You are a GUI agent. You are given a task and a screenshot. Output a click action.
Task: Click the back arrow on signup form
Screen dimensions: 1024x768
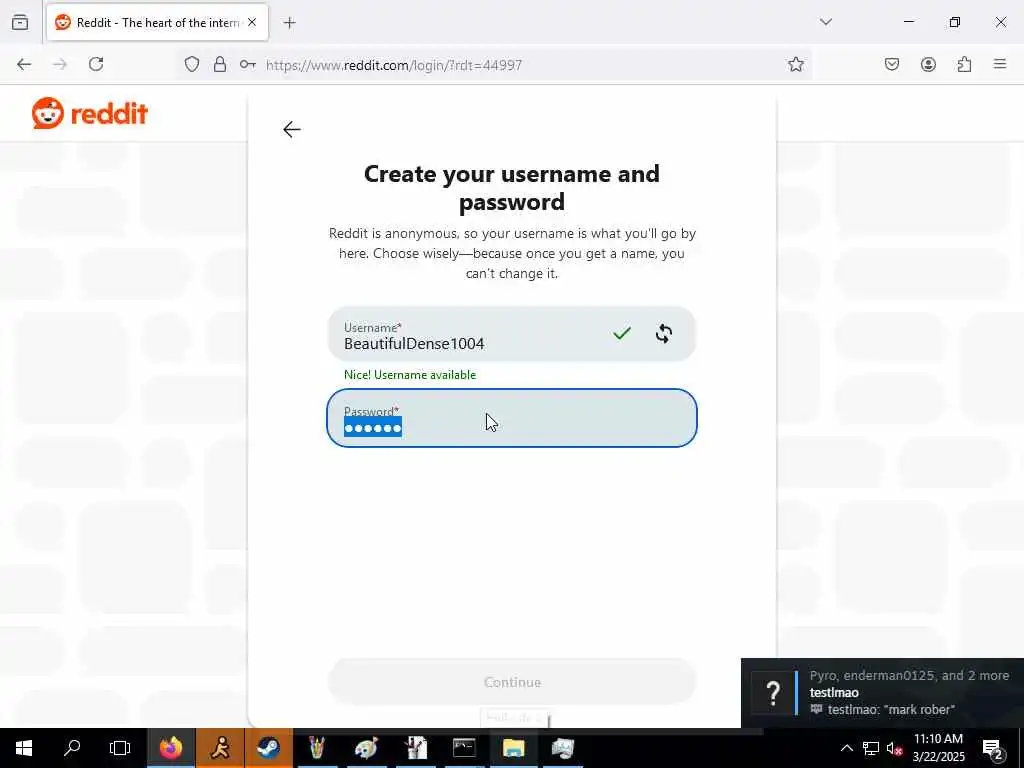pos(292,129)
